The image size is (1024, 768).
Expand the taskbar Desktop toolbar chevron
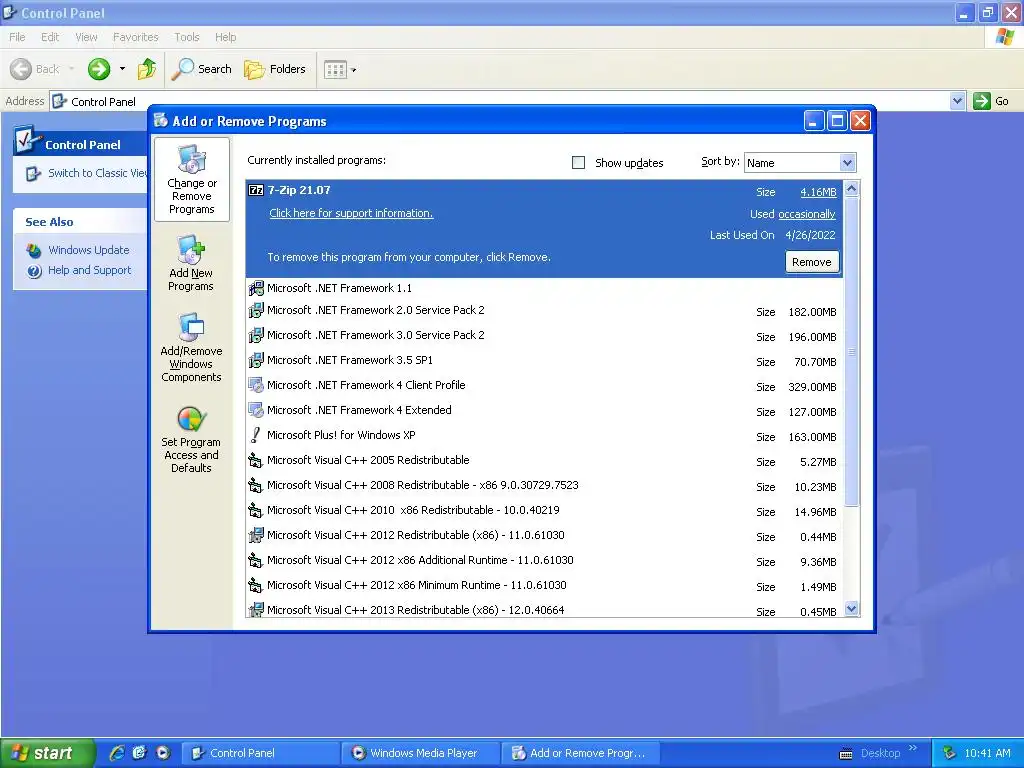[x=912, y=748]
